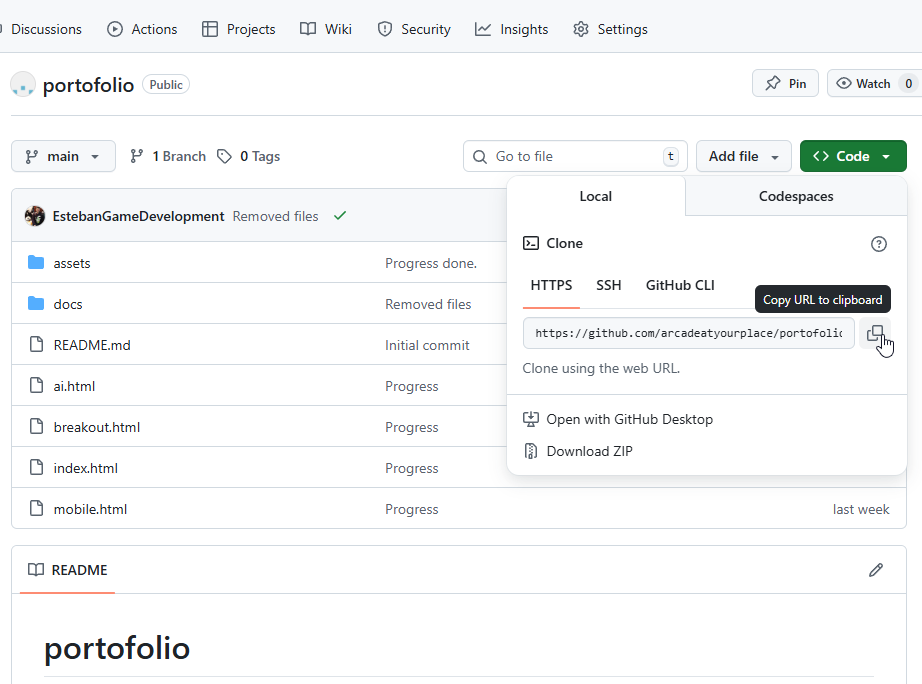Open the Insights repository tab
The width and height of the screenshot is (922, 684).
[512, 29]
